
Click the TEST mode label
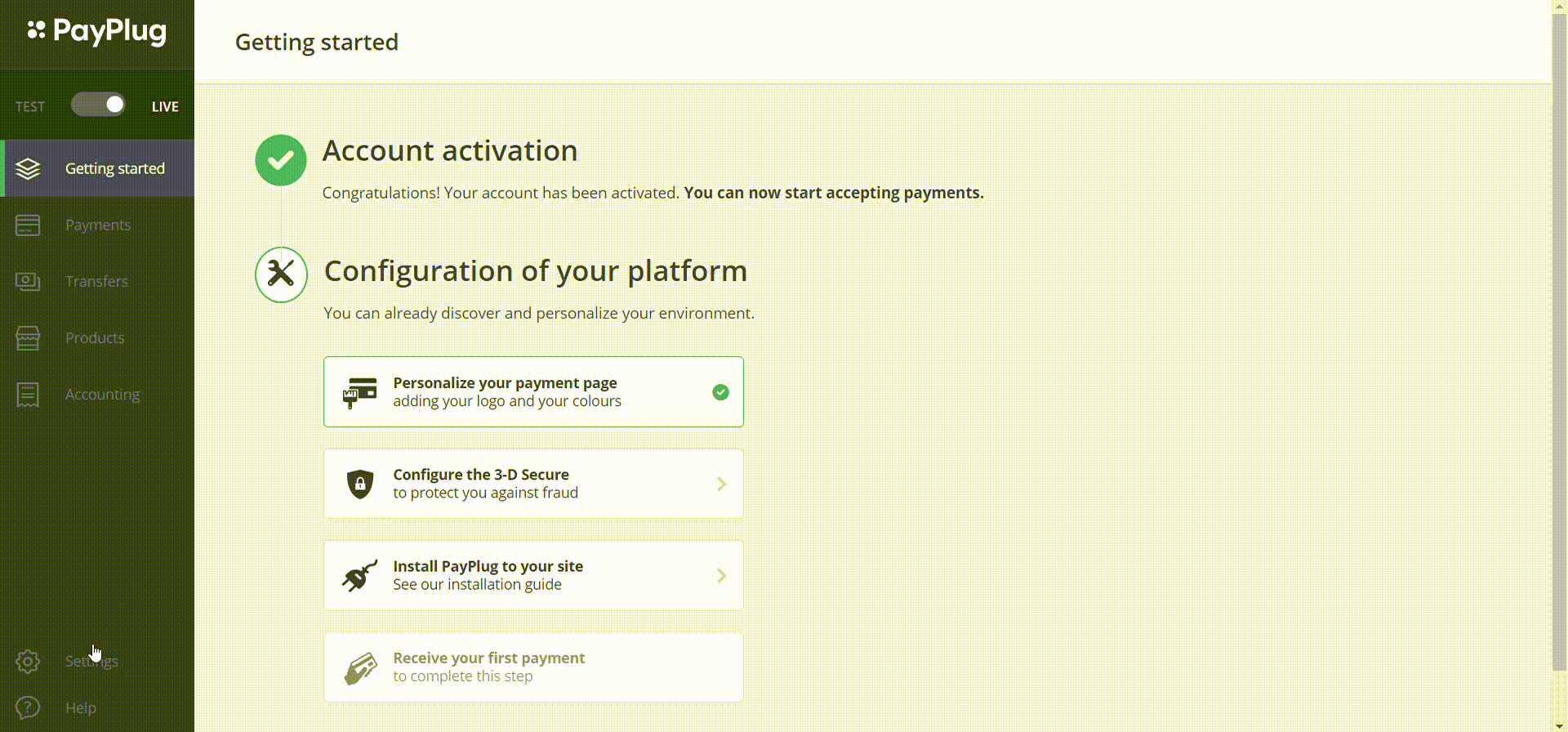(30, 106)
